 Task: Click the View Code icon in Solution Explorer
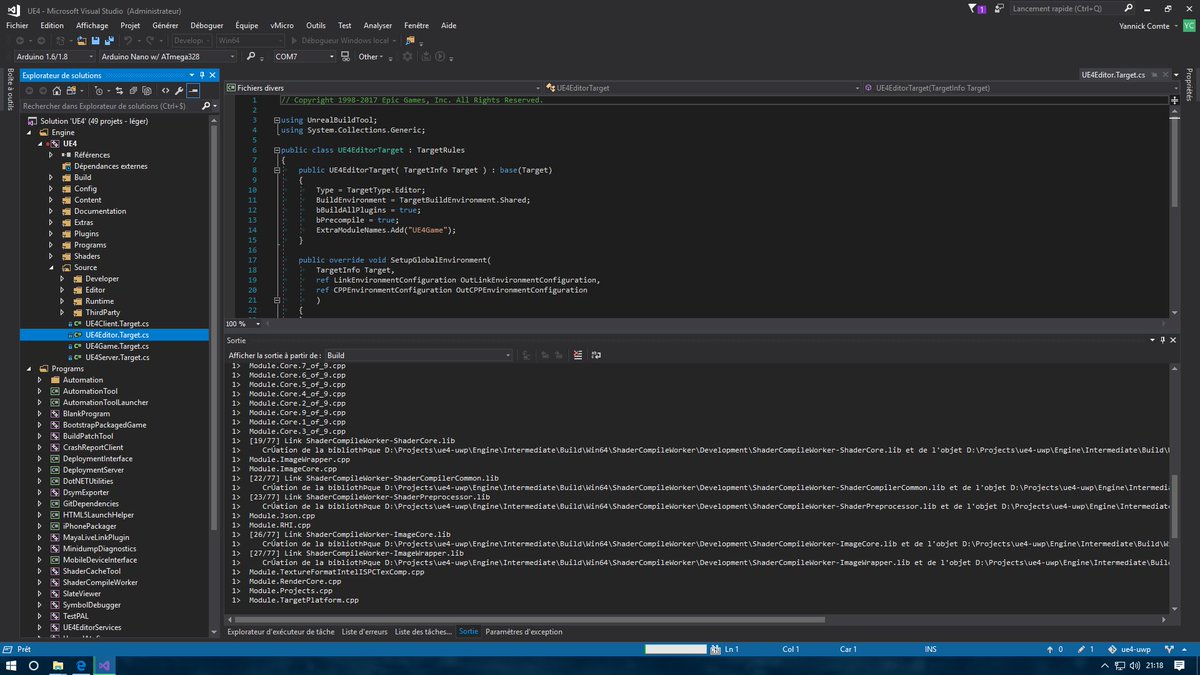pyautogui.click(x=165, y=91)
